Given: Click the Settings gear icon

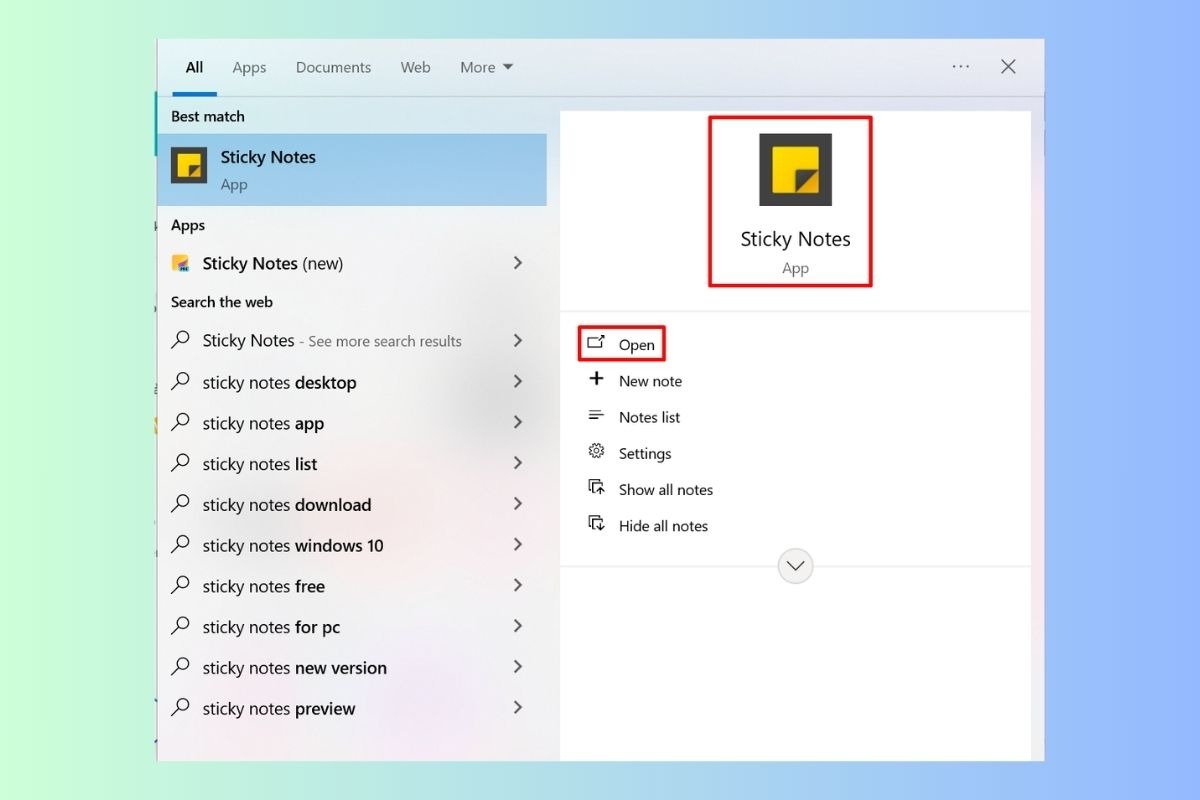Looking at the screenshot, I should pyautogui.click(x=596, y=452).
